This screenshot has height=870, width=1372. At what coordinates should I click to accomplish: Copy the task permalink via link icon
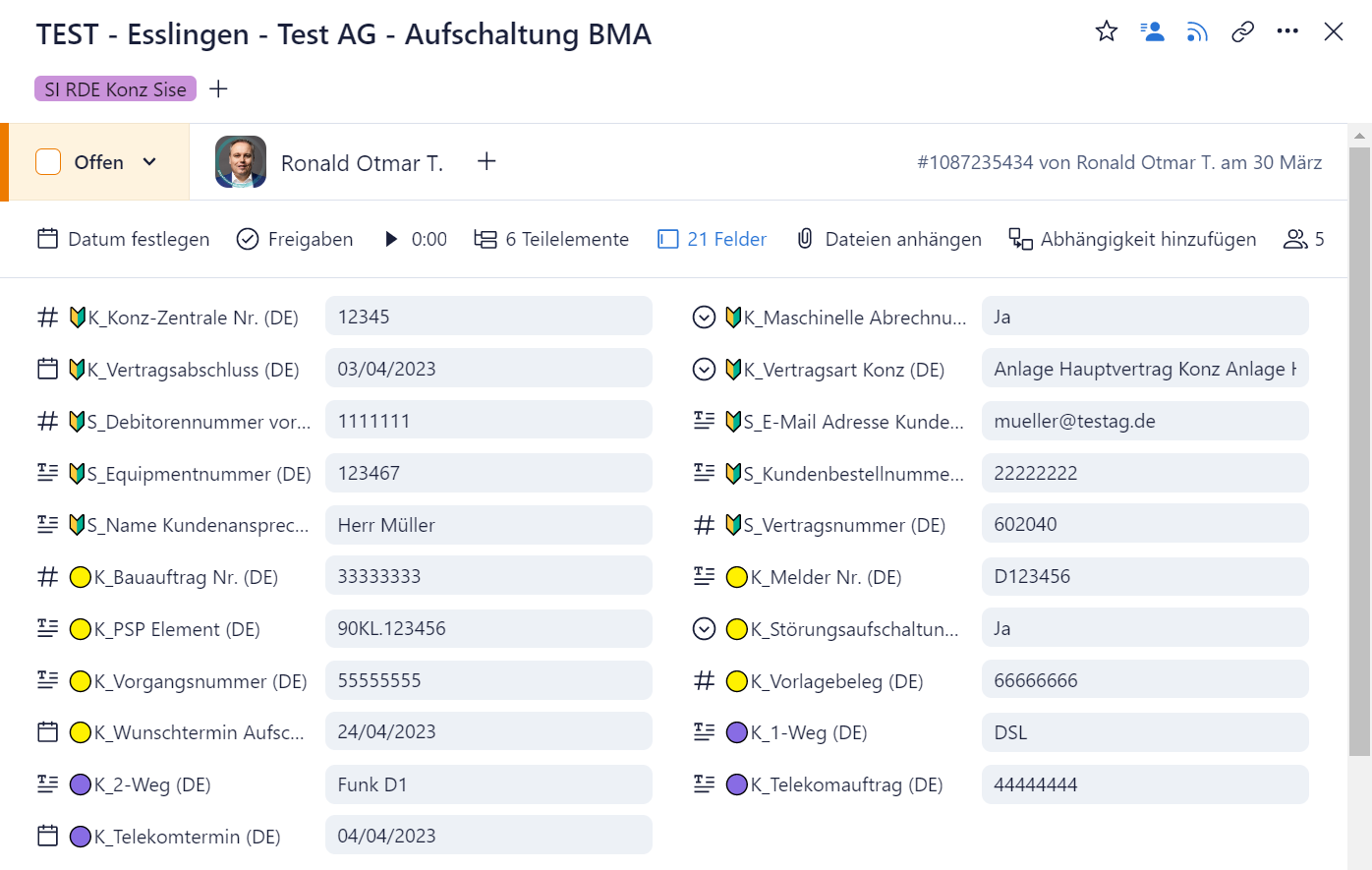point(1242,31)
